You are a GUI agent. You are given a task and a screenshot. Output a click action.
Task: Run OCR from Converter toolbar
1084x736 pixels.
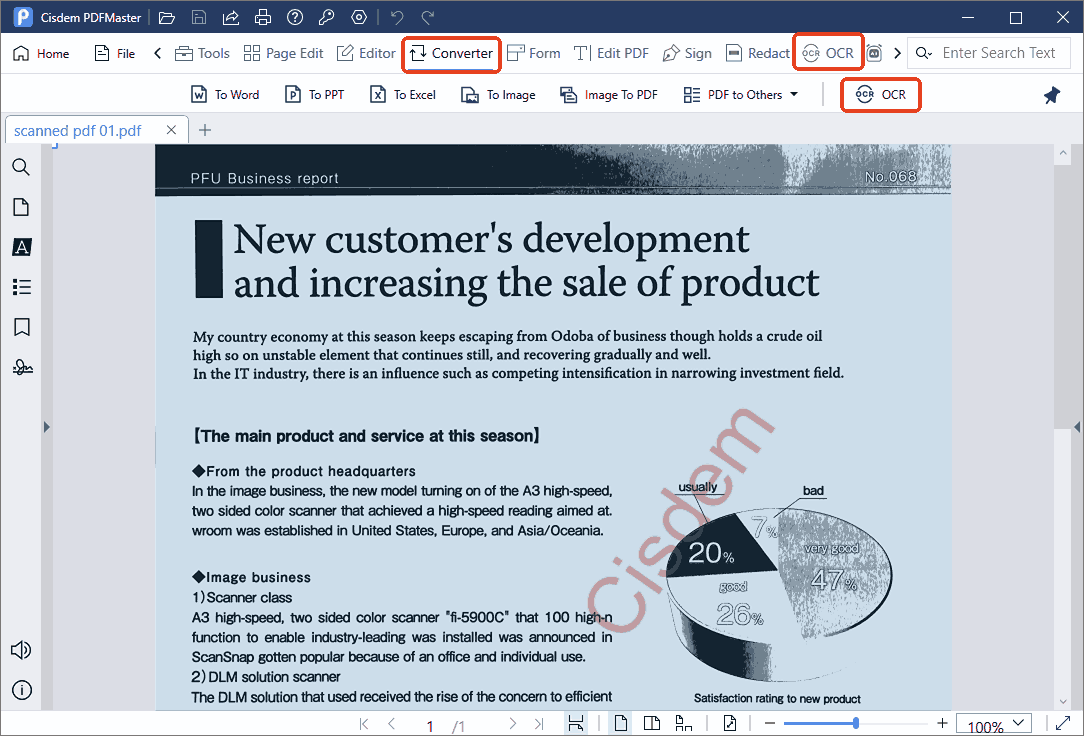881,95
